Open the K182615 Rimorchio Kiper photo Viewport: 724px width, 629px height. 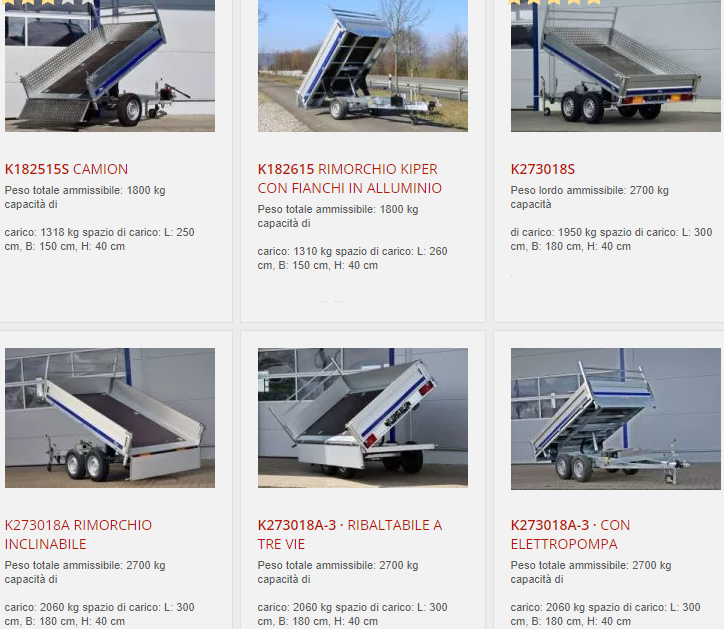(363, 66)
